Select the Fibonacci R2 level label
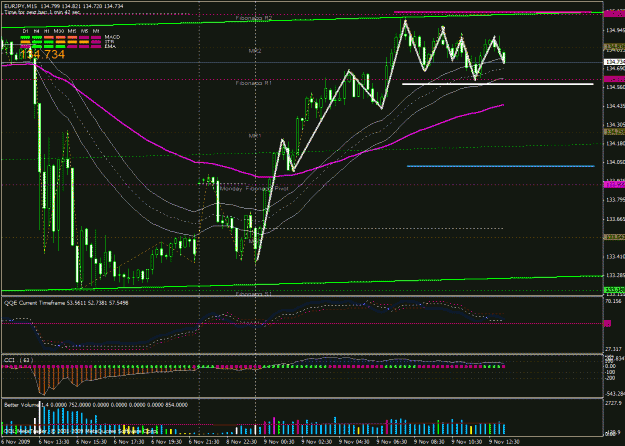This screenshot has width=625, height=446. [254, 18]
